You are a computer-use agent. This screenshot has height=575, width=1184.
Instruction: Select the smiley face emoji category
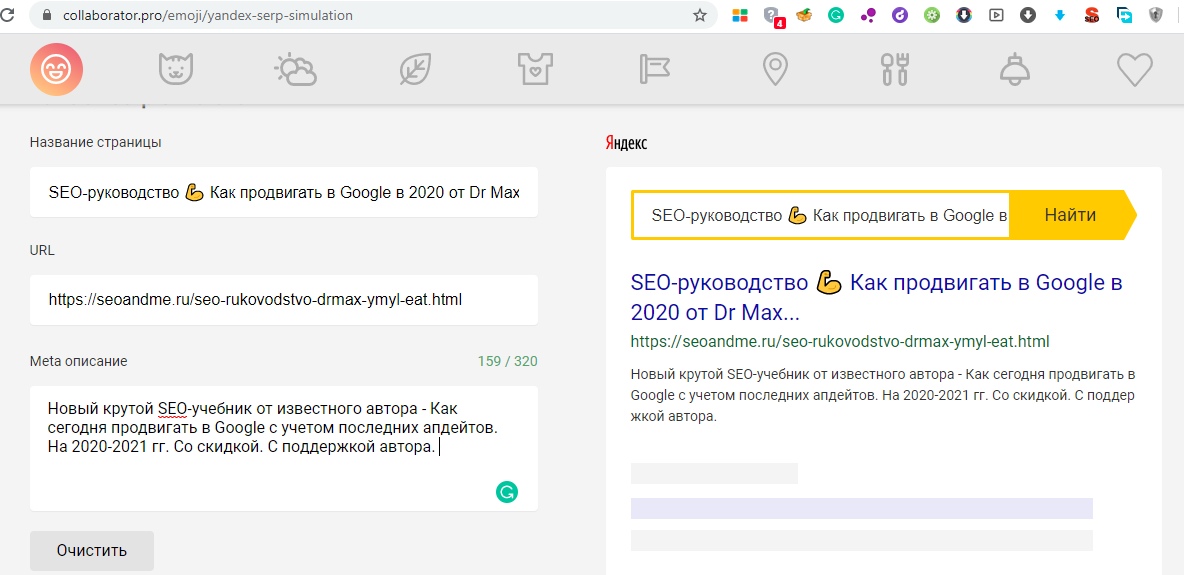57,70
